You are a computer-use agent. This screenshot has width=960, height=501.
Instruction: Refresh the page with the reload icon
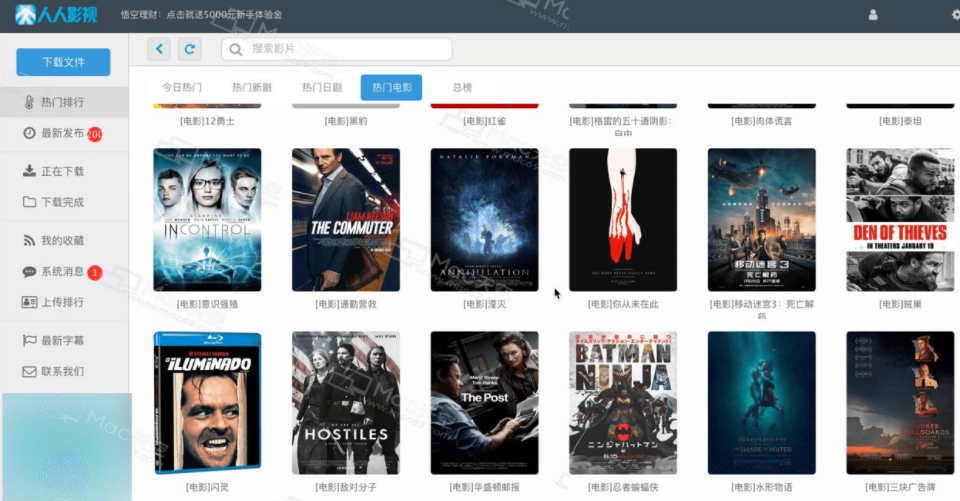click(190, 49)
